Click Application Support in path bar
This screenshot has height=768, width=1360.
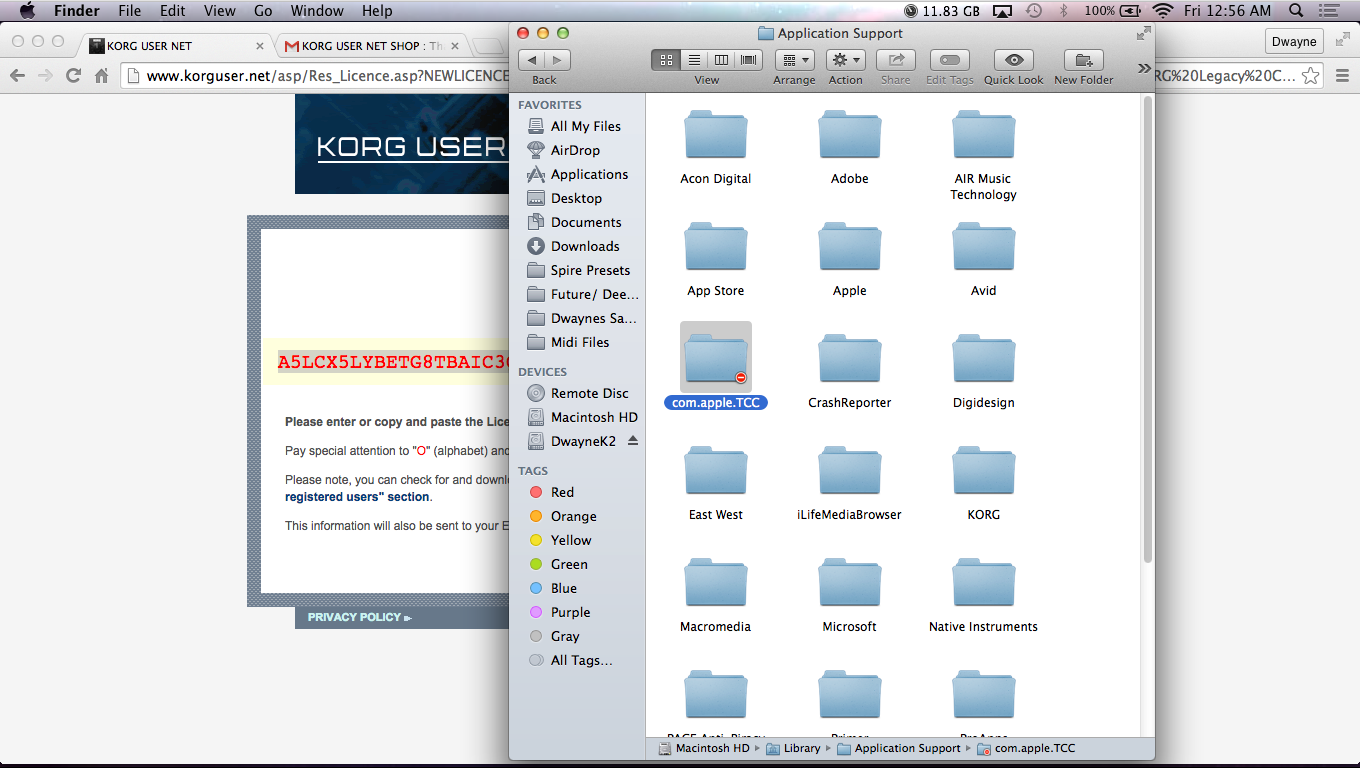[x=898, y=748]
